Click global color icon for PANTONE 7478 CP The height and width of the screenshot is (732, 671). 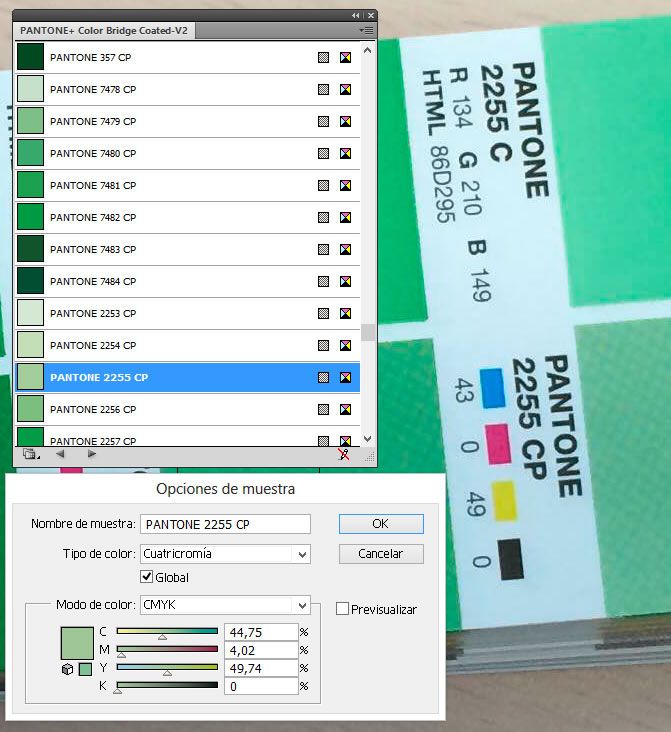tap(323, 89)
